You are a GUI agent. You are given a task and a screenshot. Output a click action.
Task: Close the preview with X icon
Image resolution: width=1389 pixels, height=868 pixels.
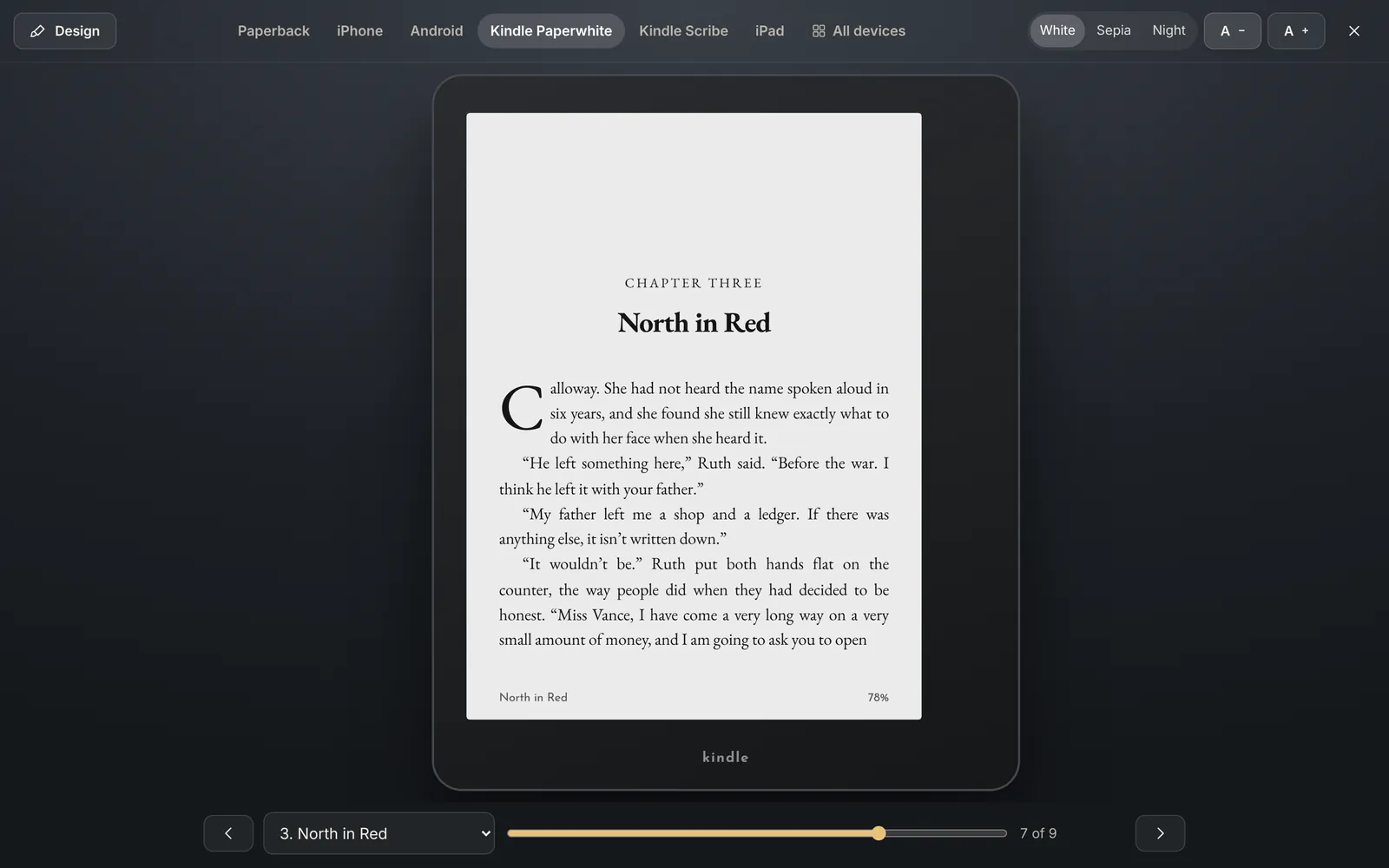pyautogui.click(x=1354, y=31)
